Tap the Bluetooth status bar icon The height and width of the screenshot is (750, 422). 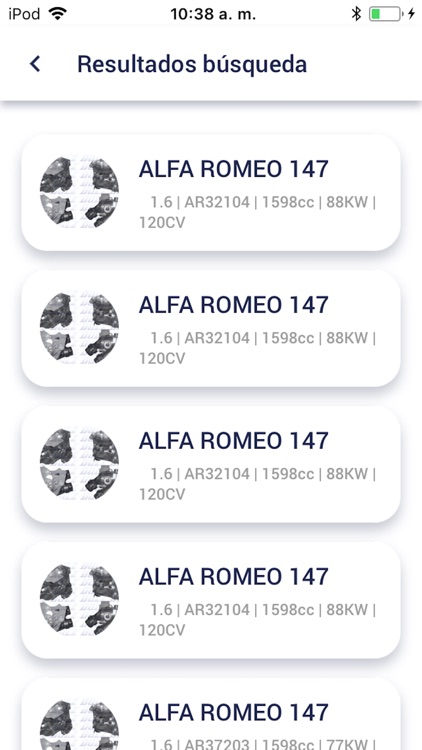[356, 14]
